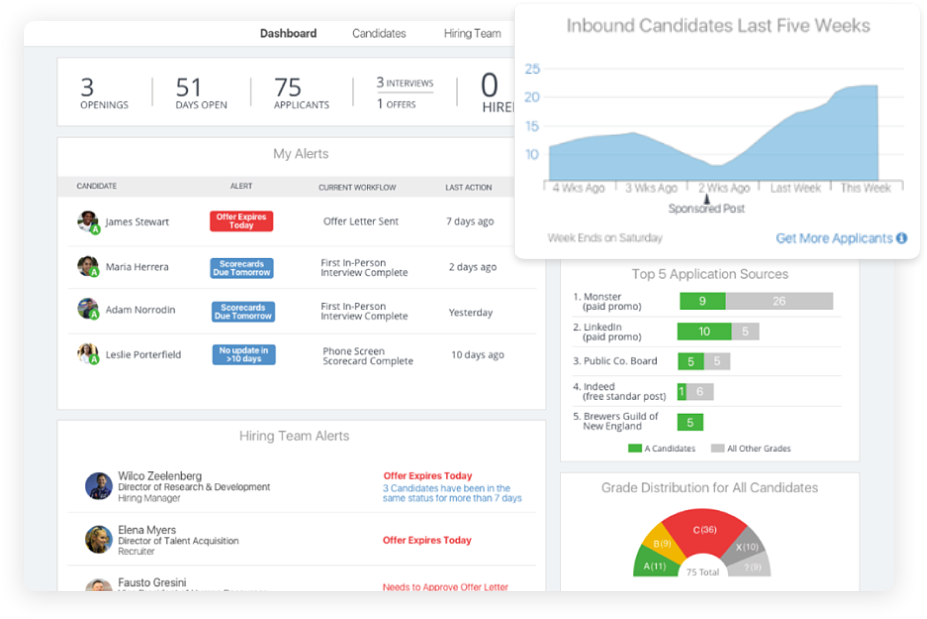Screen dimensions: 927x619
Task: Click Phone Screen Scorecard Complete workflow
Action: [368, 356]
